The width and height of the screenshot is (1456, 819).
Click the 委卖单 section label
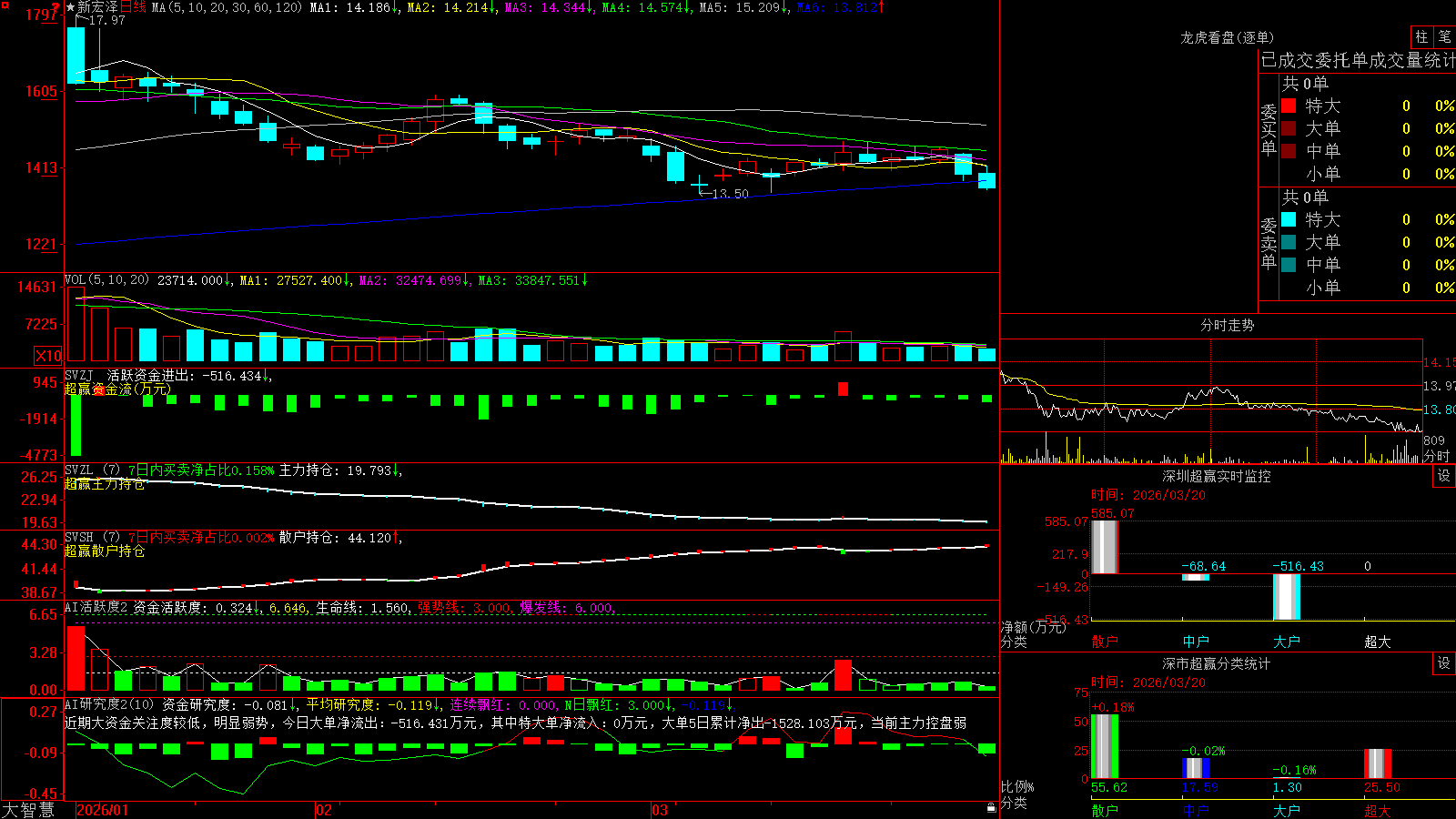[x=1269, y=244]
